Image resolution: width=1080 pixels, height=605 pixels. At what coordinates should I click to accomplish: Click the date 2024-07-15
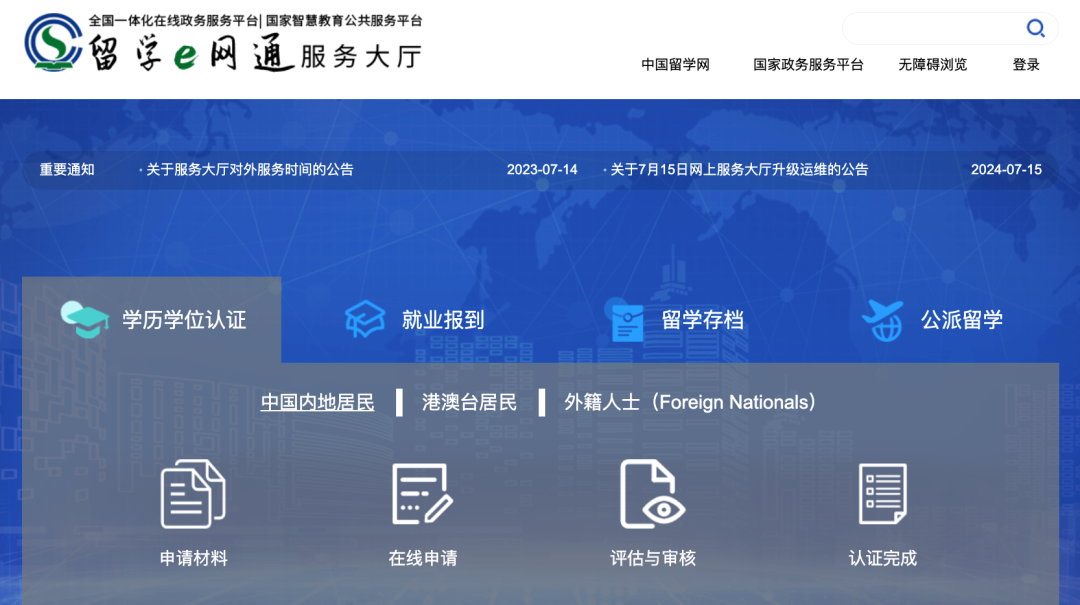click(1006, 170)
